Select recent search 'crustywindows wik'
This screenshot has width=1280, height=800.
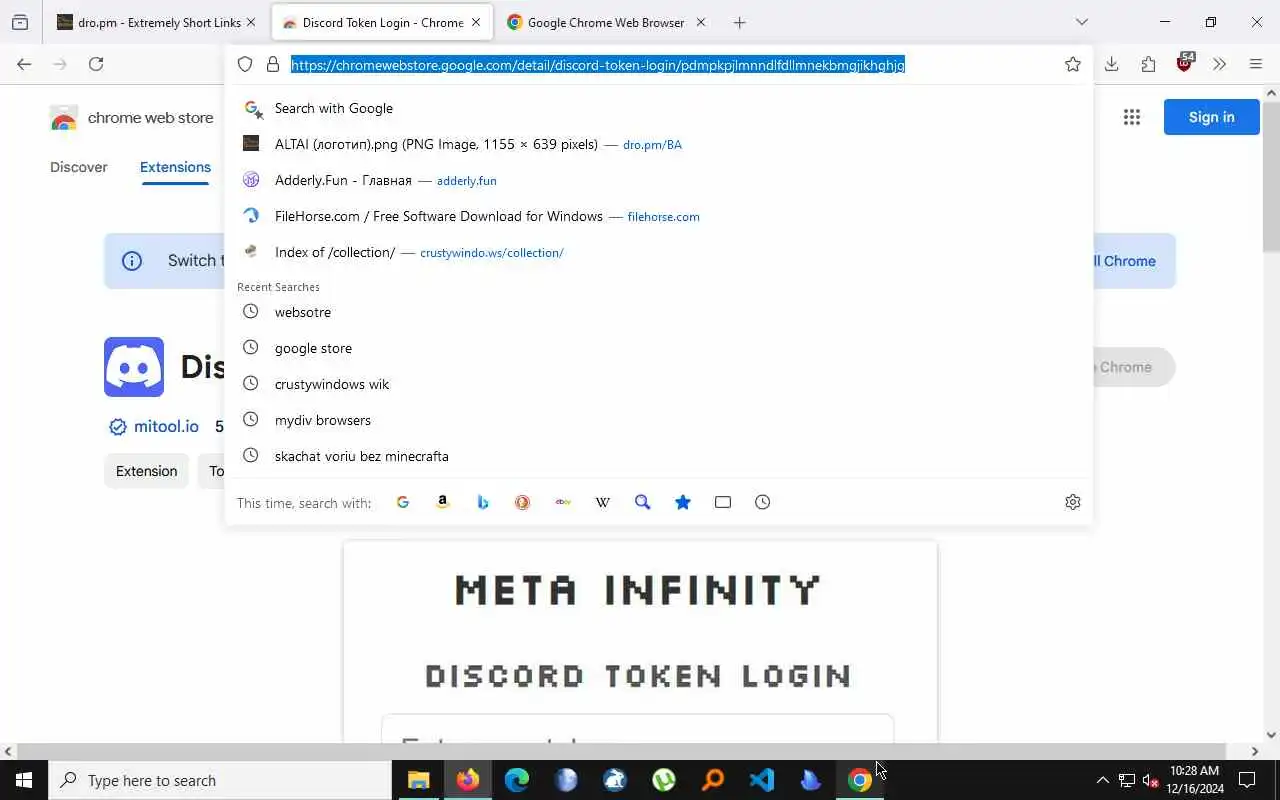(660, 384)
